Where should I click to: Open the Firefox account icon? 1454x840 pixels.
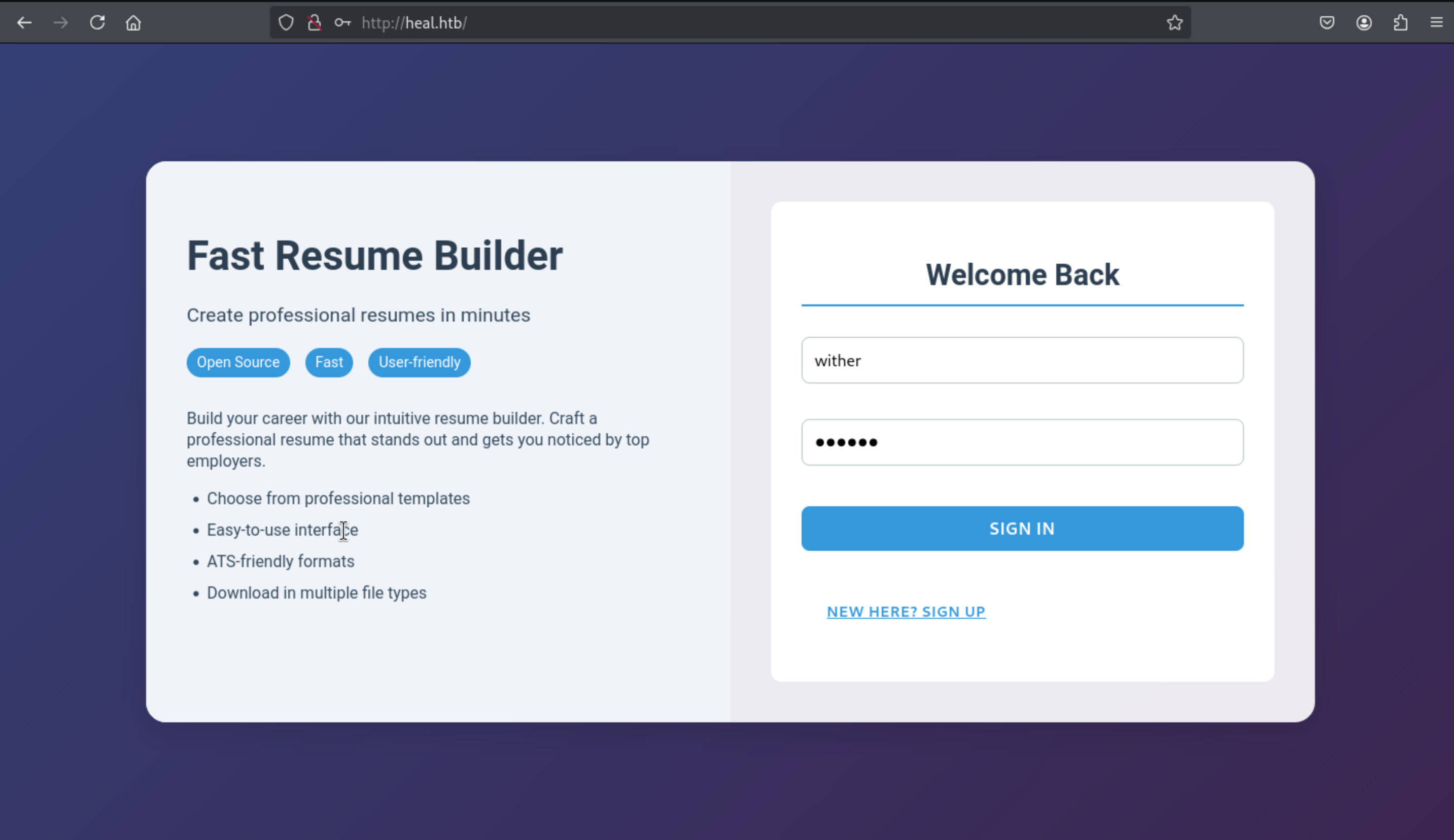1363,22
